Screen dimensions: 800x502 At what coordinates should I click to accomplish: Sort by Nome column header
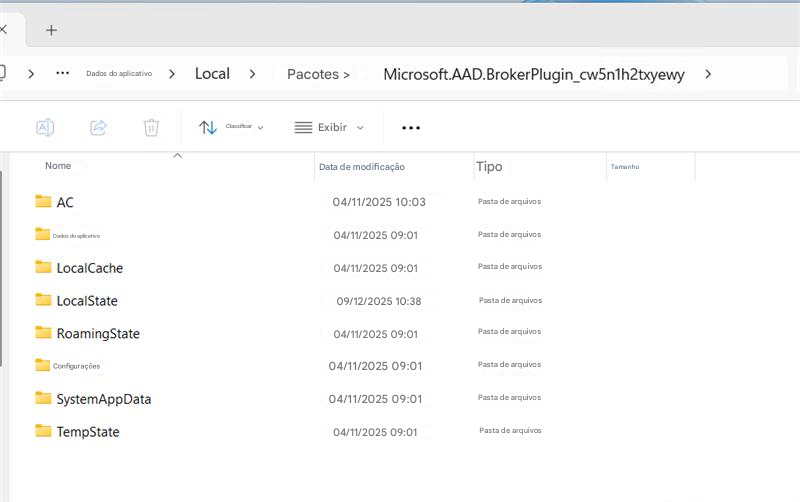58,166
